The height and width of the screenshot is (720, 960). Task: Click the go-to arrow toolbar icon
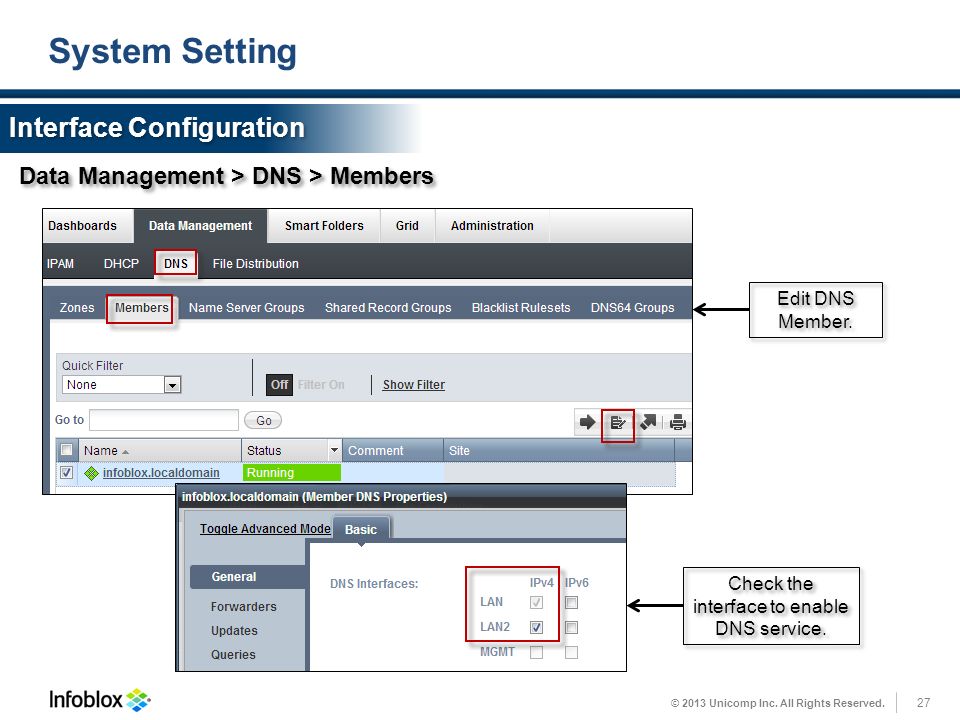587,422
